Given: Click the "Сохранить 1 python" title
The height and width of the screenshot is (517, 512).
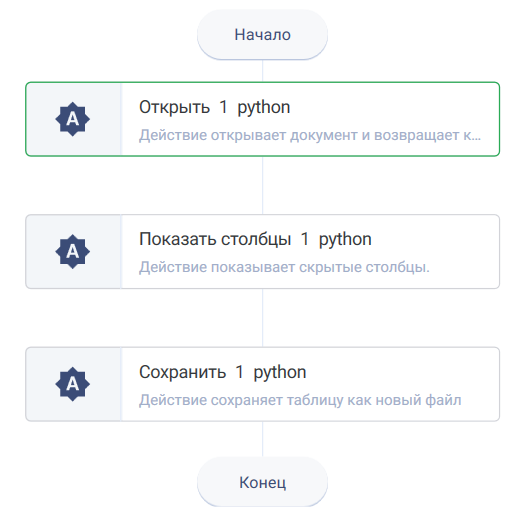Looking at the screenshot, I should pyautogui.click(x=222, y=372).
